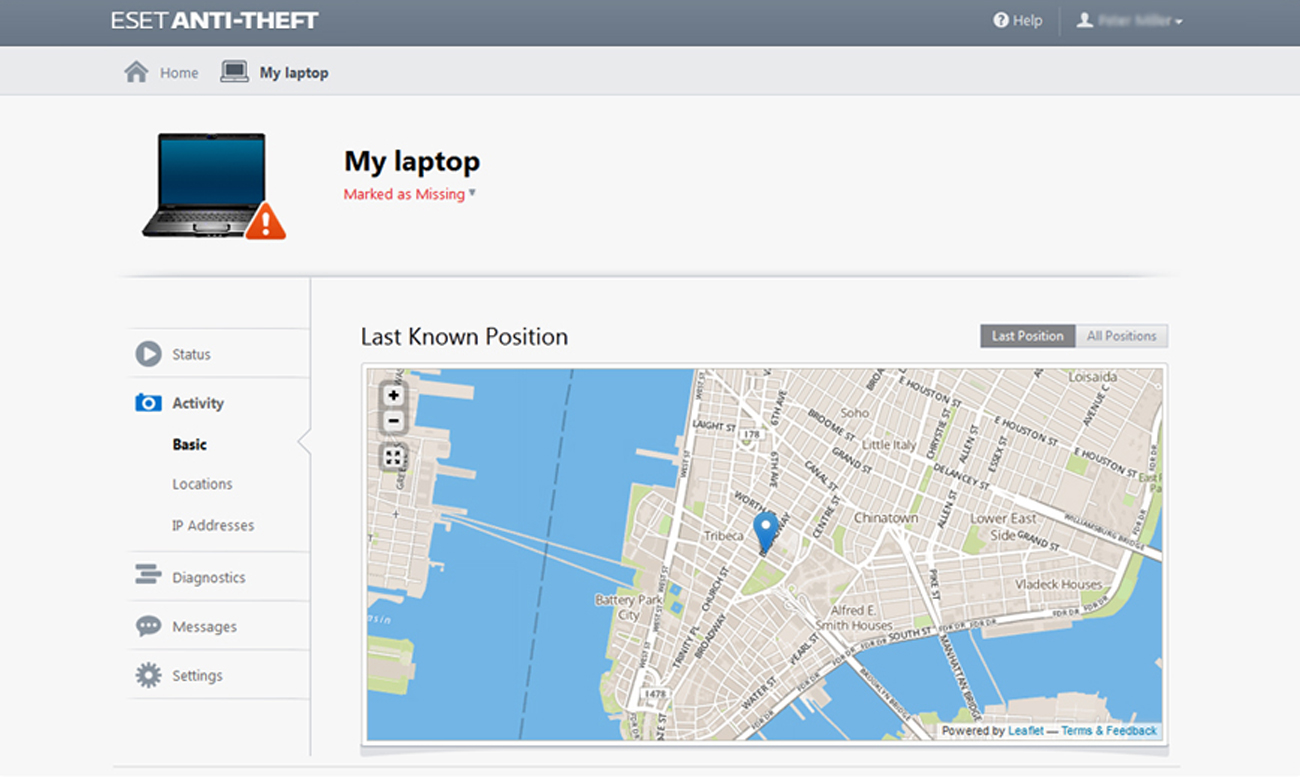This screenshot has width=1300, height=780.
Task: Click the Last Known Position heading
Action: [x=464, y=337]
